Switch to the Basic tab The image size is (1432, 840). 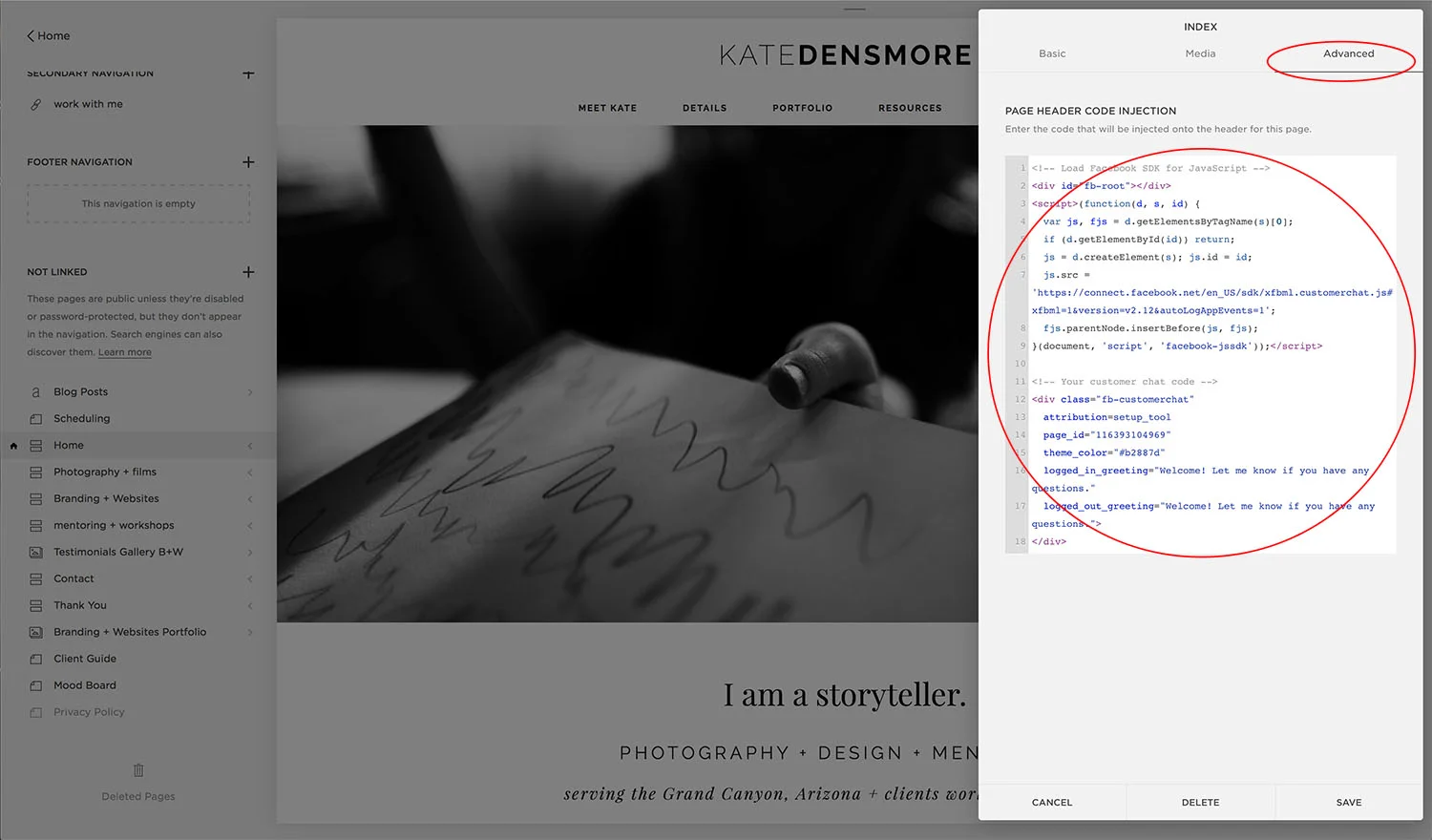tap(1052, 54)
